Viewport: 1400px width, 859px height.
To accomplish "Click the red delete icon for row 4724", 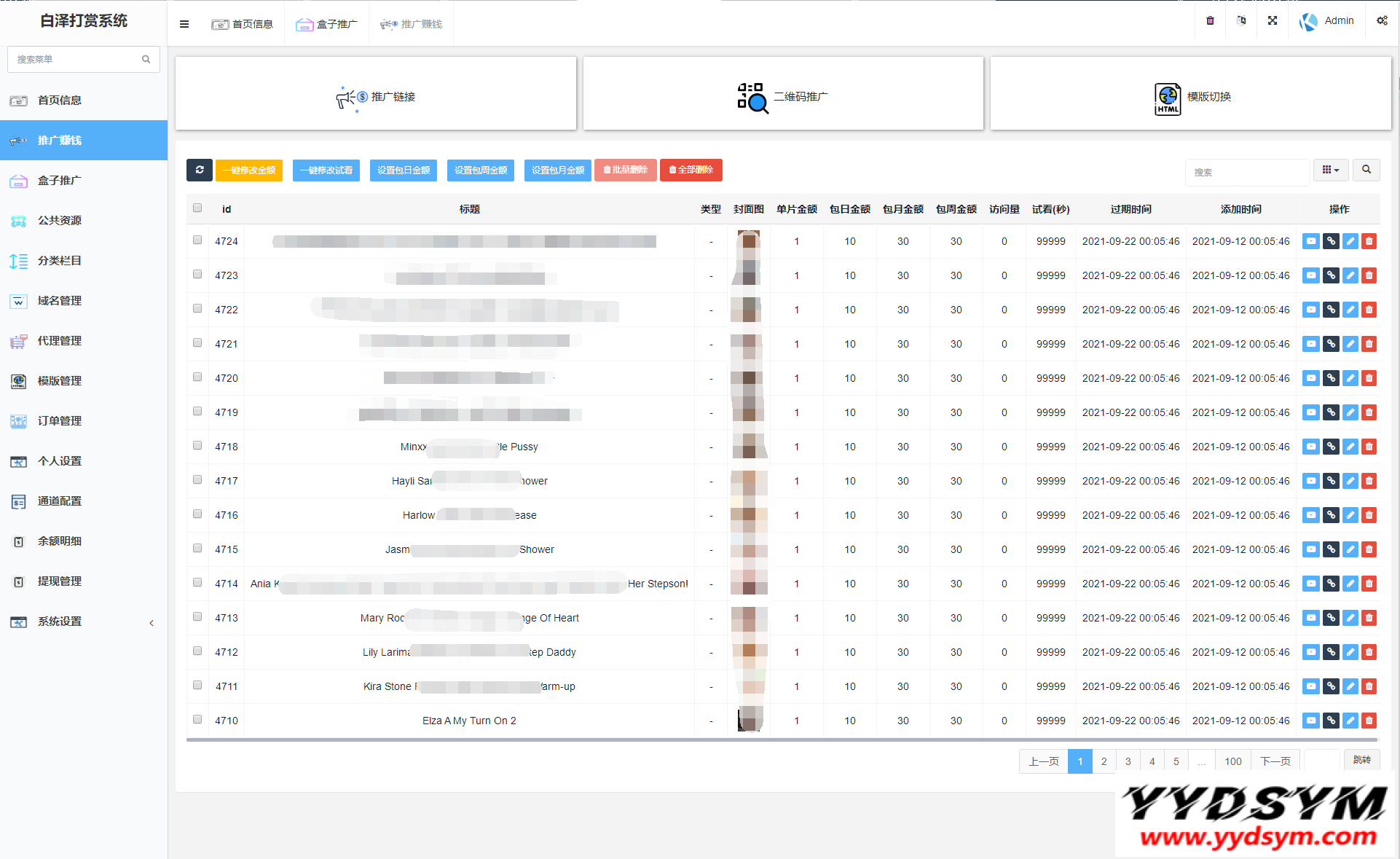I will coord(1369,241).
